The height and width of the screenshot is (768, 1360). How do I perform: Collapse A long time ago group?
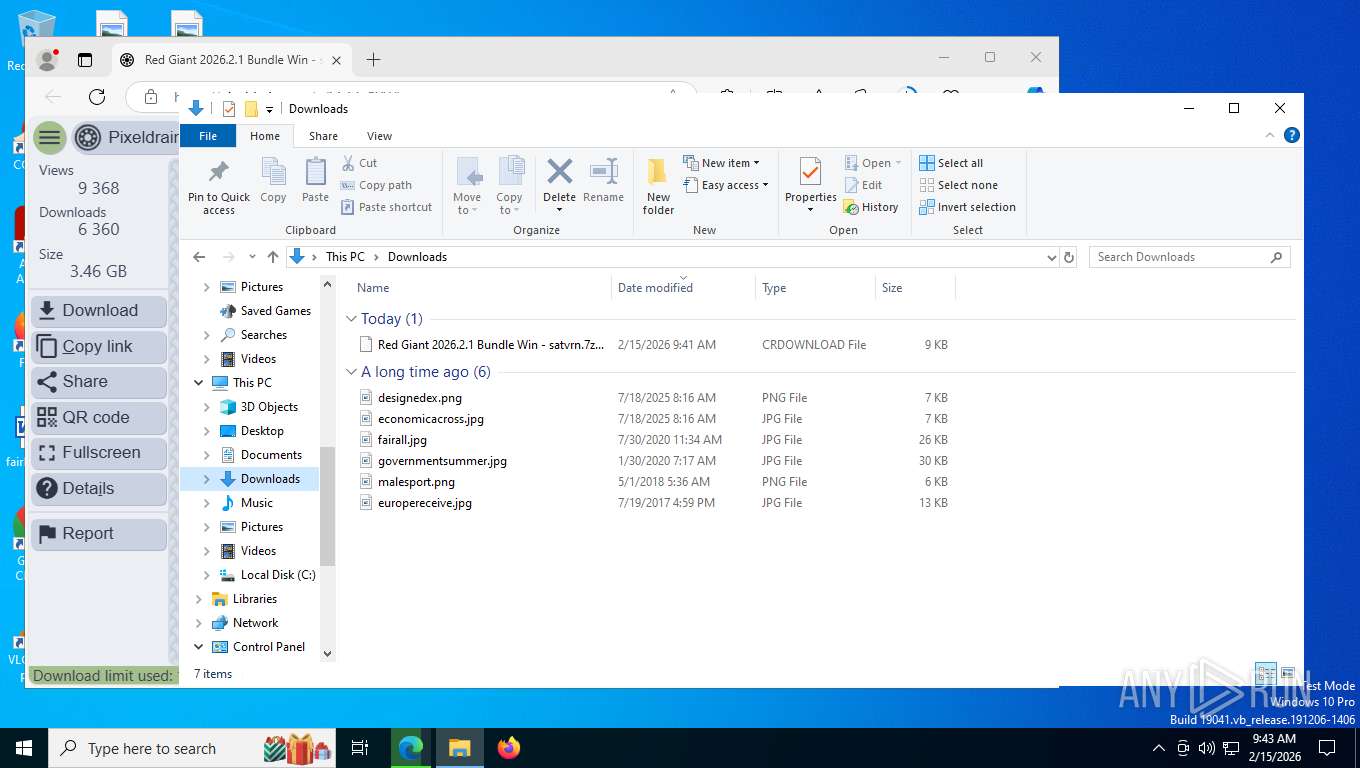coord(351,372)
